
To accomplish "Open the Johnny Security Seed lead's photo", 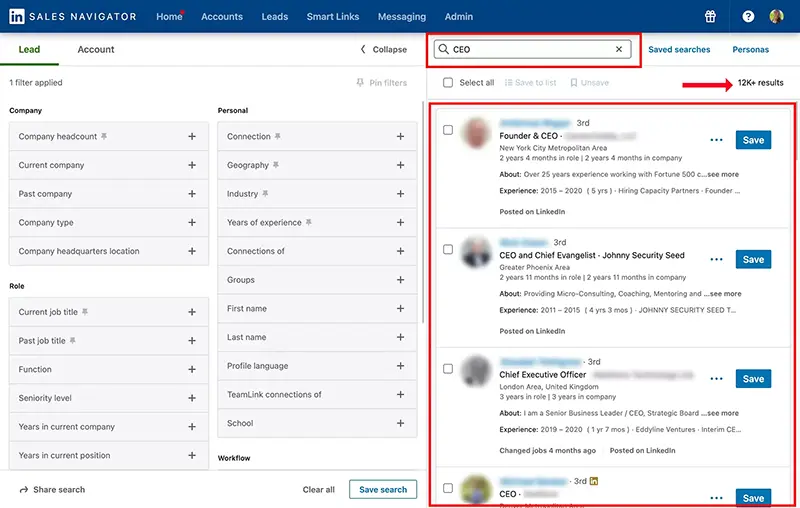I will pyautogui.click(x=476, y=252).
